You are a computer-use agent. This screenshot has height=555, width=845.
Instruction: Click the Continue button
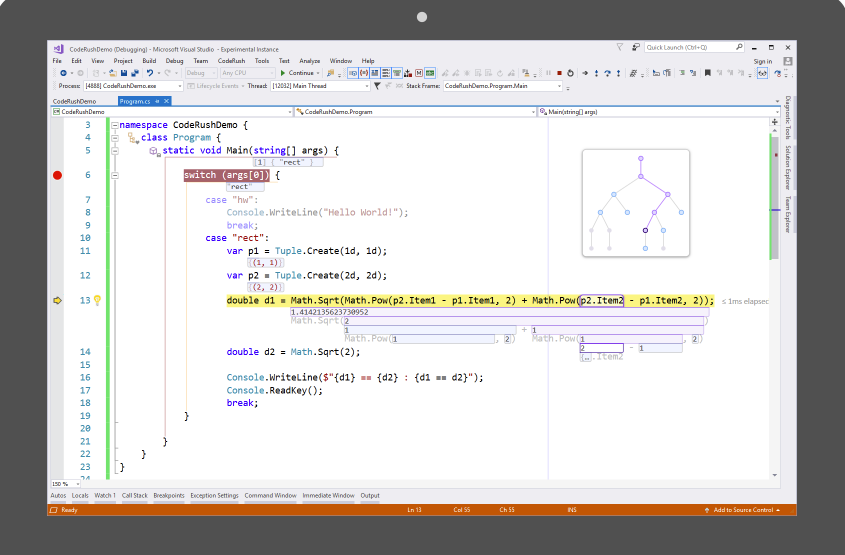pyautogui.click(x=300, y=73)
